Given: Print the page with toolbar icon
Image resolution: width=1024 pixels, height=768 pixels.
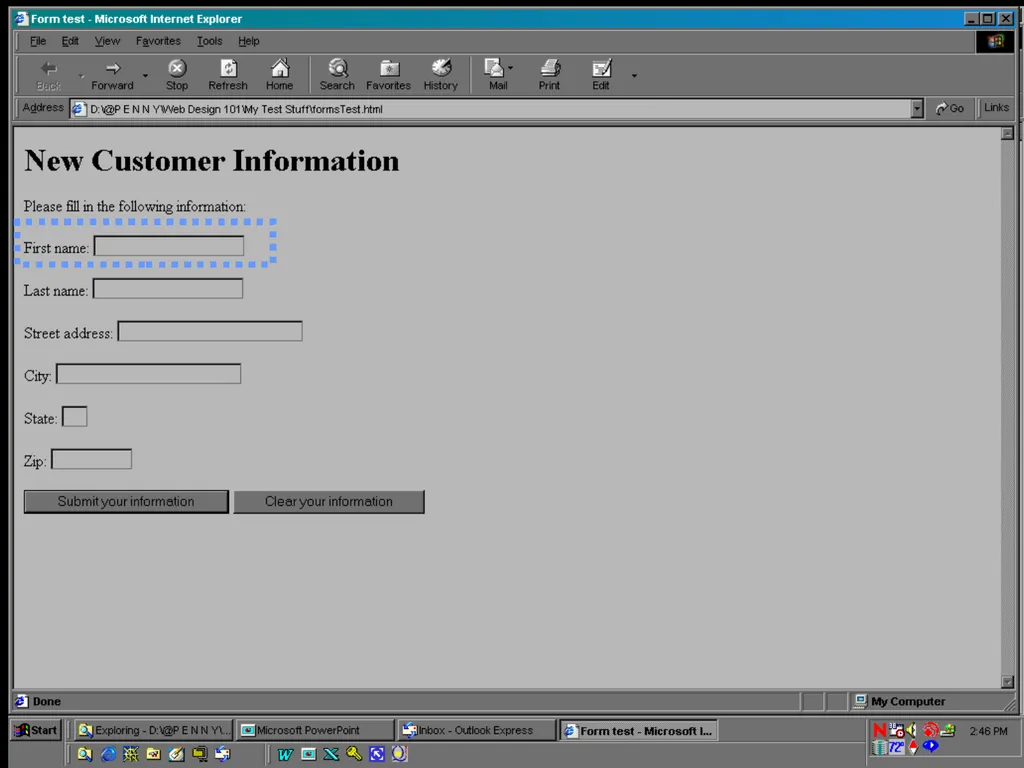Looking at the screenshot, I should [x=549, y=75].
